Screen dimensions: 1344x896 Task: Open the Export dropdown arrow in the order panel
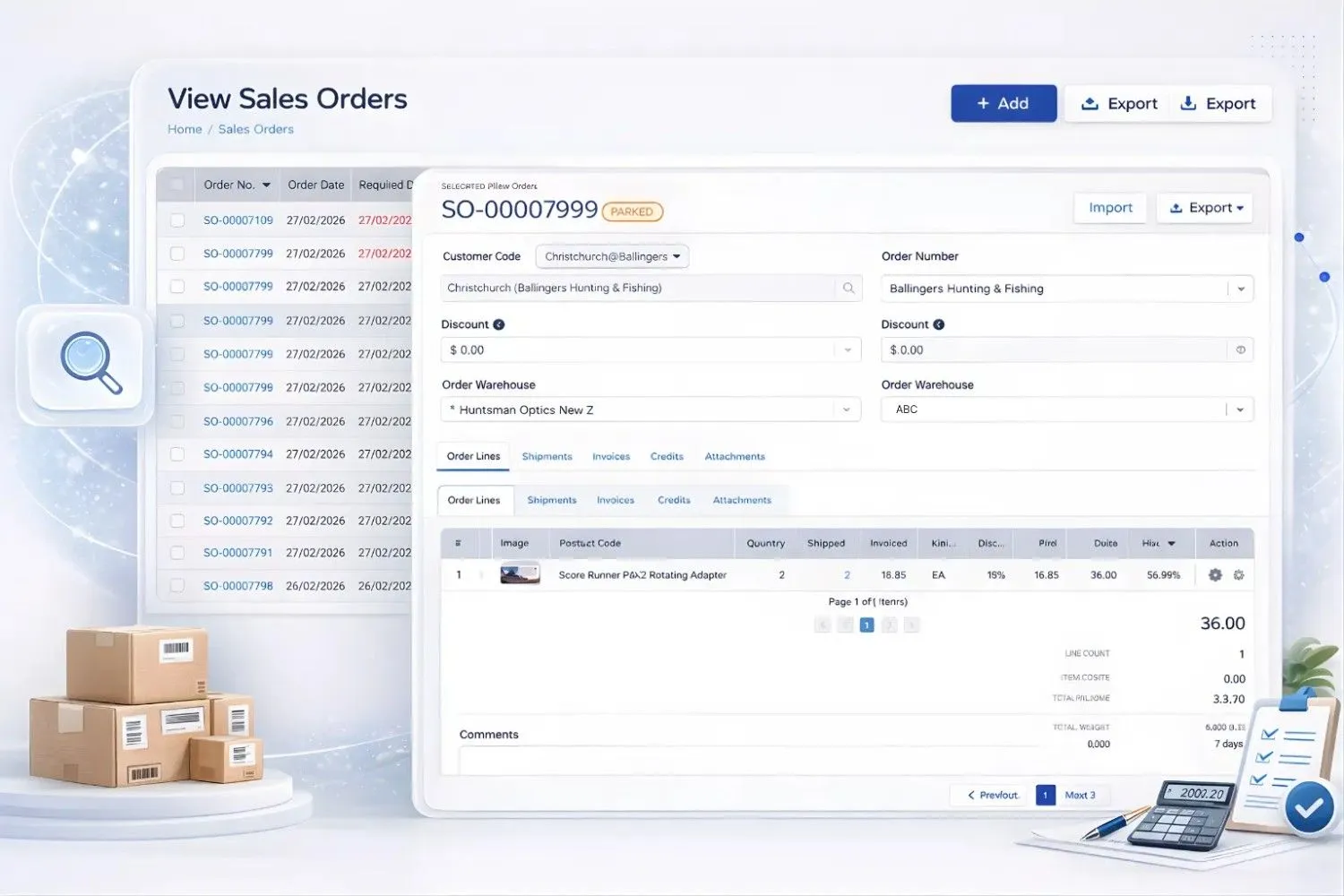(x=1241, y=208)
